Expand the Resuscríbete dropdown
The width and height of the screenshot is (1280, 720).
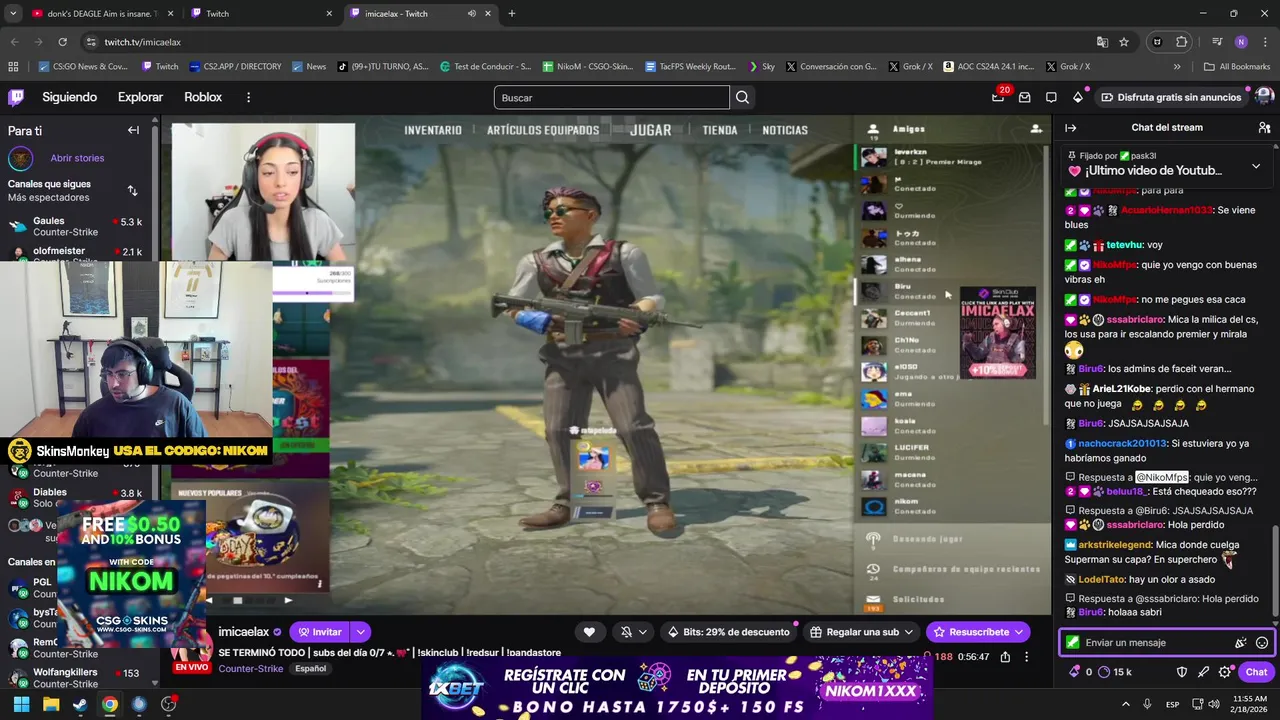tap(1019, 632)
